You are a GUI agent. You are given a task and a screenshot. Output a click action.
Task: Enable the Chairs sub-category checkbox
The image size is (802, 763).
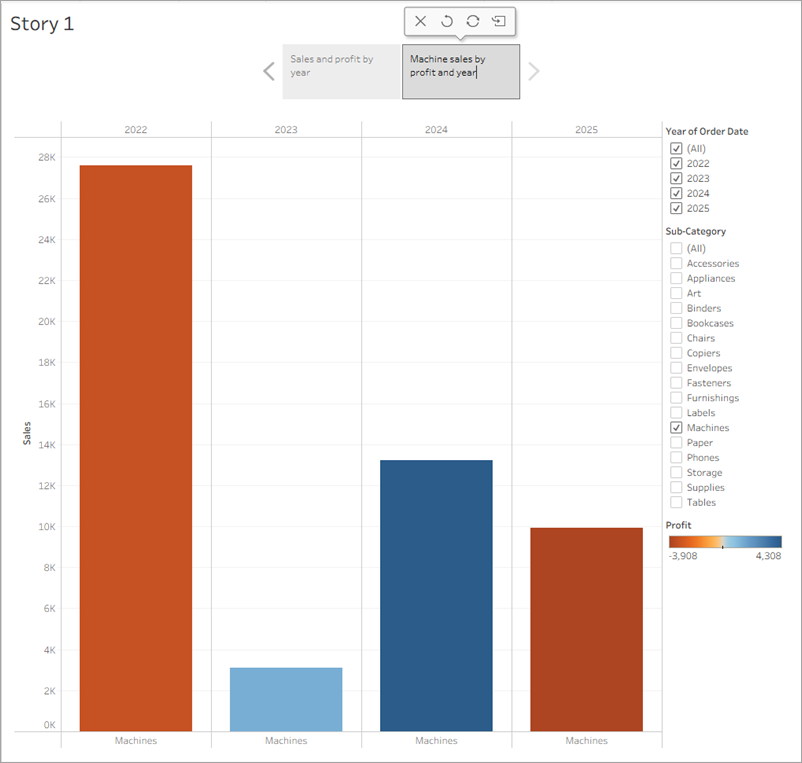click(x=676, y=338)
